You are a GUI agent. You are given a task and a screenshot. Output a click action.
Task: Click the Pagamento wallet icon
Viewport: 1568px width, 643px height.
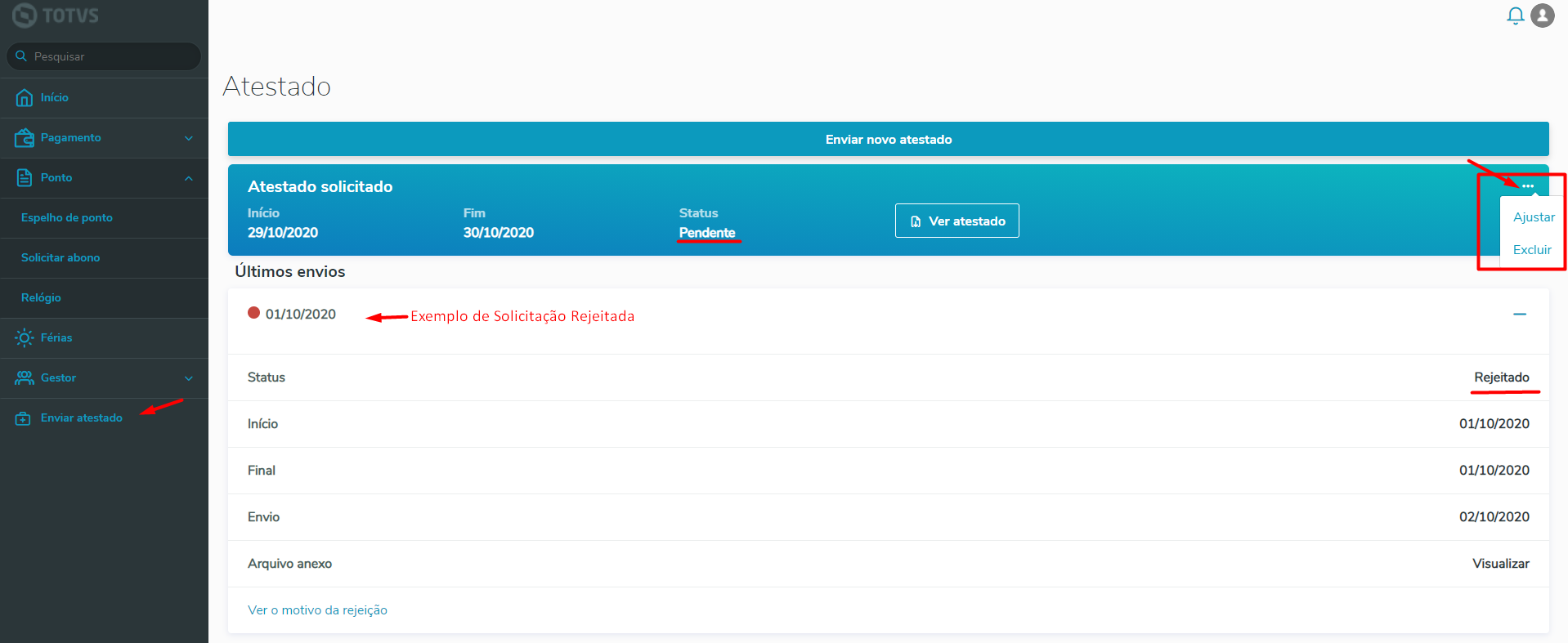tap(25, 137)
